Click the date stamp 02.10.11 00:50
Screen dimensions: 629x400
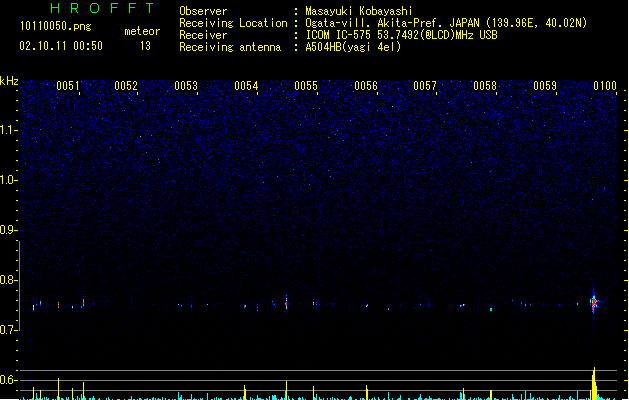click(x=61, y=46)
